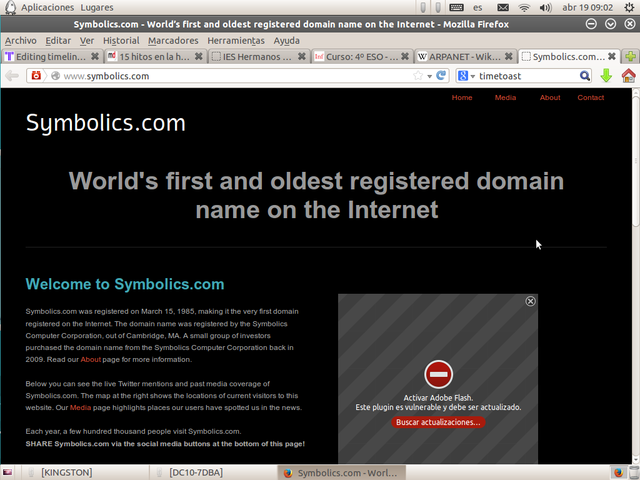Reload the page with the refresh icon

click(x=441, y=76)
